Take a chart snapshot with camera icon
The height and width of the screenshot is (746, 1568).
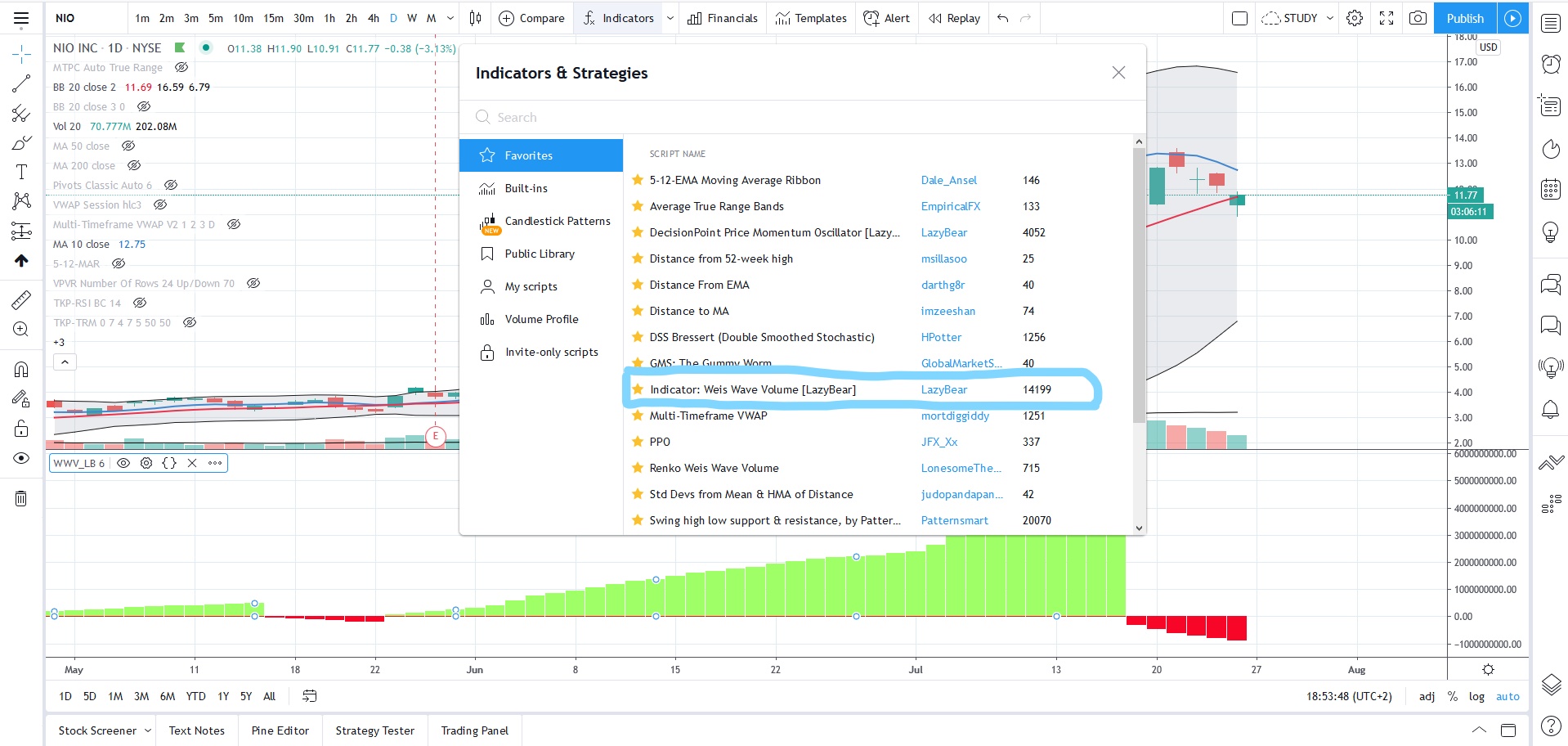point(1418,18)
